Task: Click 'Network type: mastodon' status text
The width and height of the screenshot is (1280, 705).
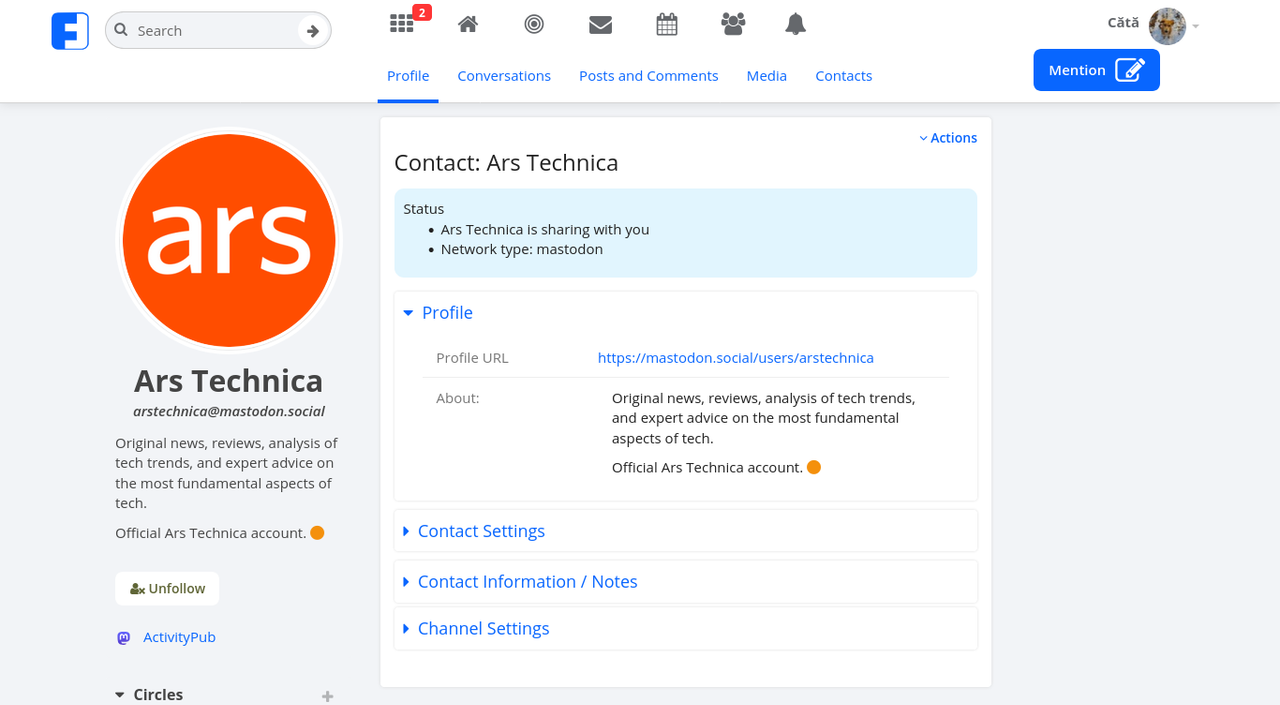Action: (x=522, y=249)
